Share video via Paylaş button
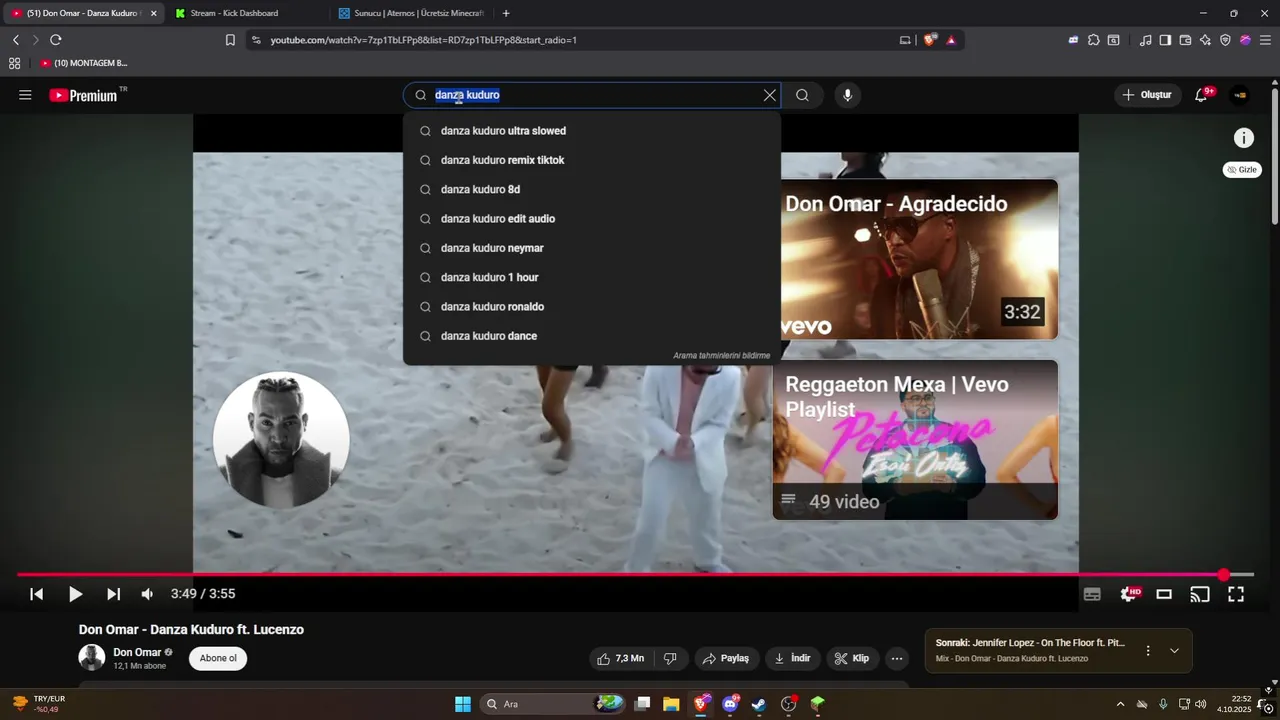Image resolution: width=1280 pixels, height=720 pixels. pos(726,658)
